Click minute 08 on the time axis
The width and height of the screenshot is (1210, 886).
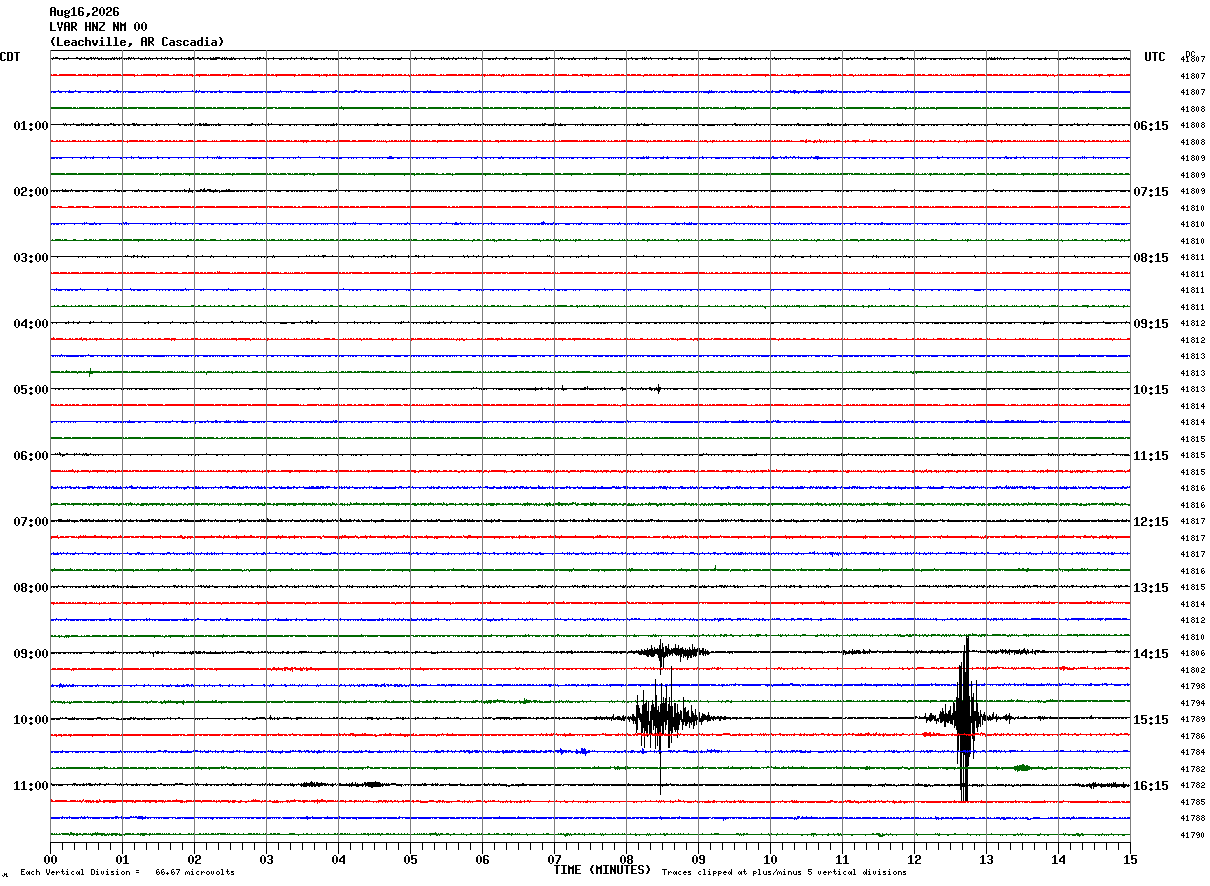[x=626, y=859]
